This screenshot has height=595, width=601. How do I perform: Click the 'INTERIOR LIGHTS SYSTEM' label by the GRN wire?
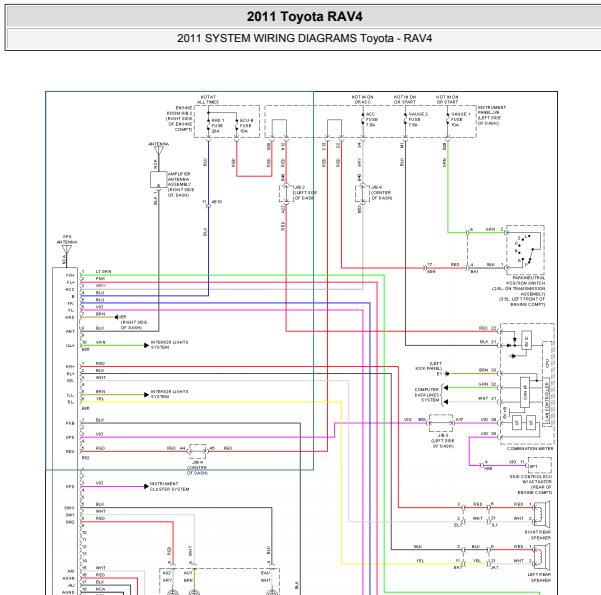[169, 344]
